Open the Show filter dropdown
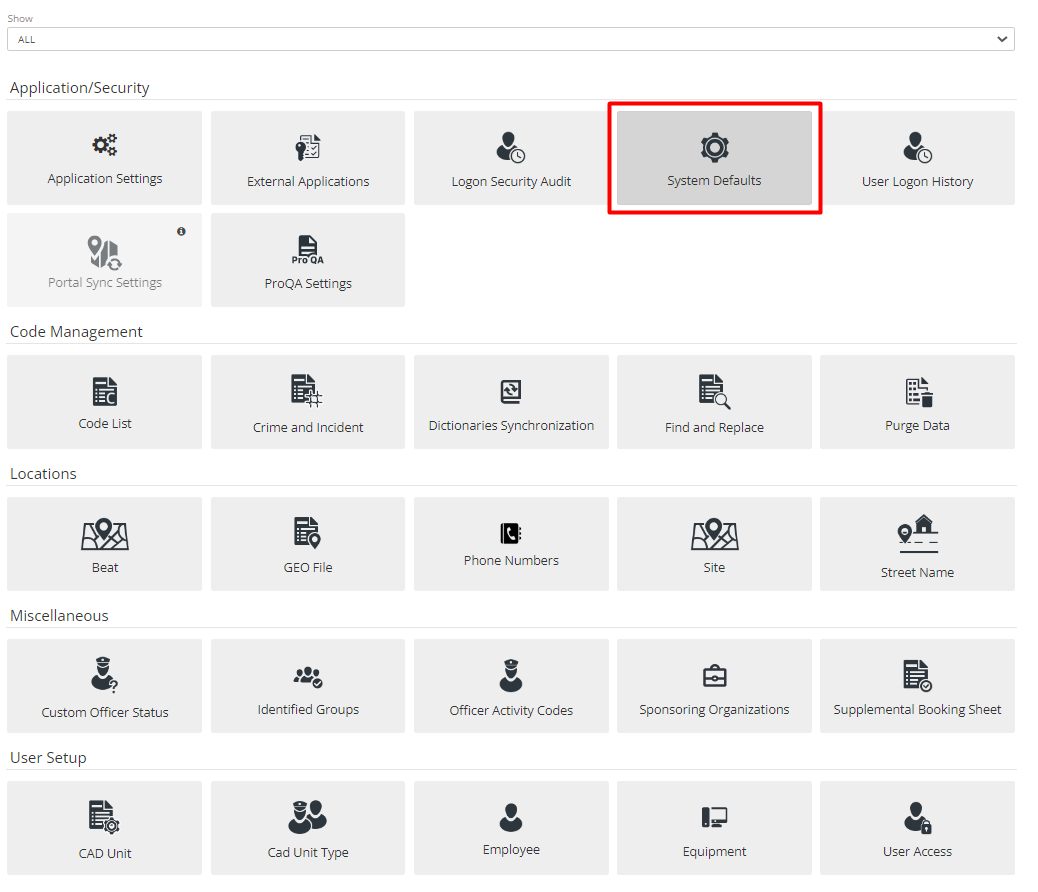1038x892 pixels. (511, 39)
